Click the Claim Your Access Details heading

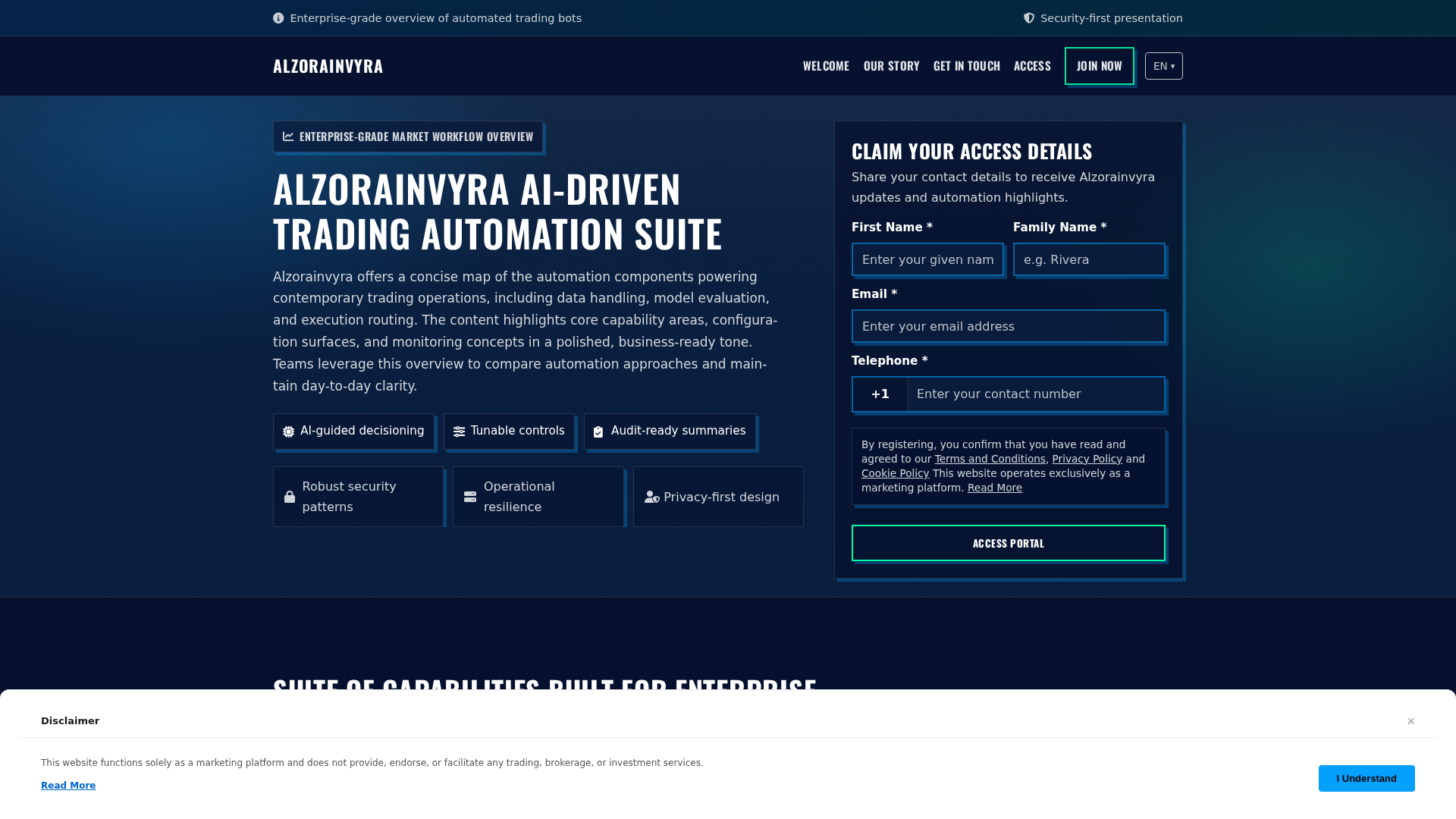click(x=971, y=152)
